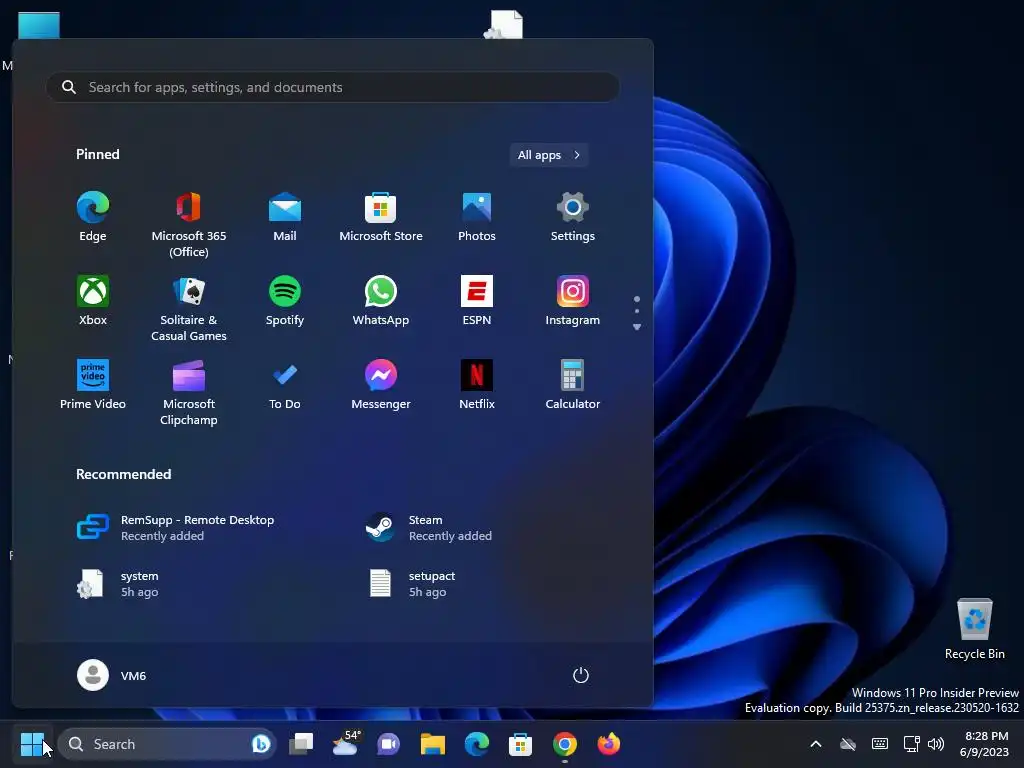This screenshot has width=1024, height=768.
Task: Open the To Do app
Action: pyautogui.click(x=285, y=385)
